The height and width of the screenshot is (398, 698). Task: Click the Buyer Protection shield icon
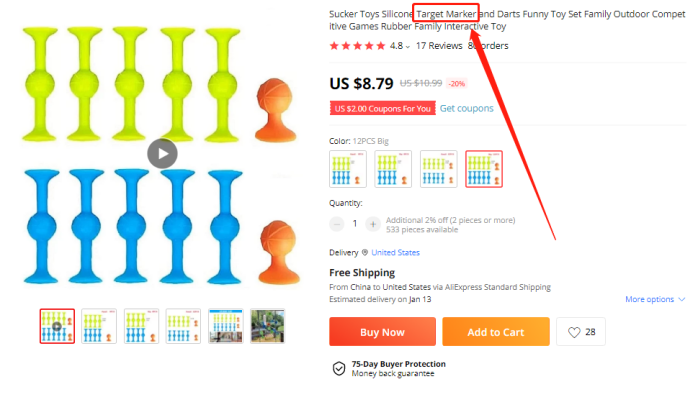pos(339,369)
